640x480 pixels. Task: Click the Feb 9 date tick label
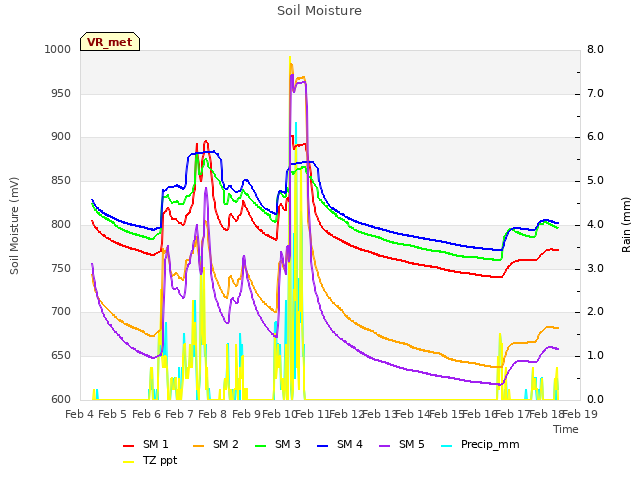pos(246,414)
